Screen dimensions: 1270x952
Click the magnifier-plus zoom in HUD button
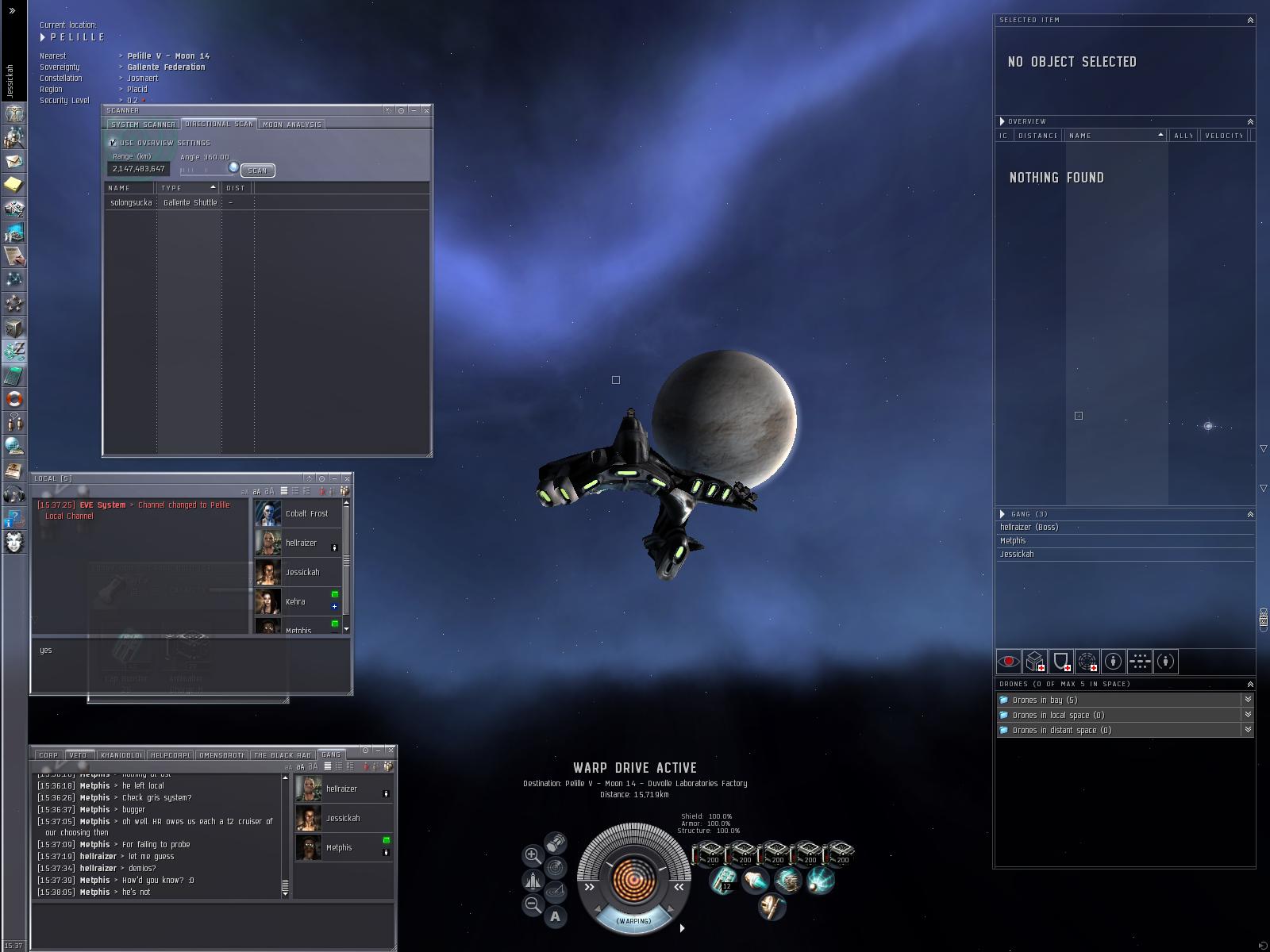point(533,855)
